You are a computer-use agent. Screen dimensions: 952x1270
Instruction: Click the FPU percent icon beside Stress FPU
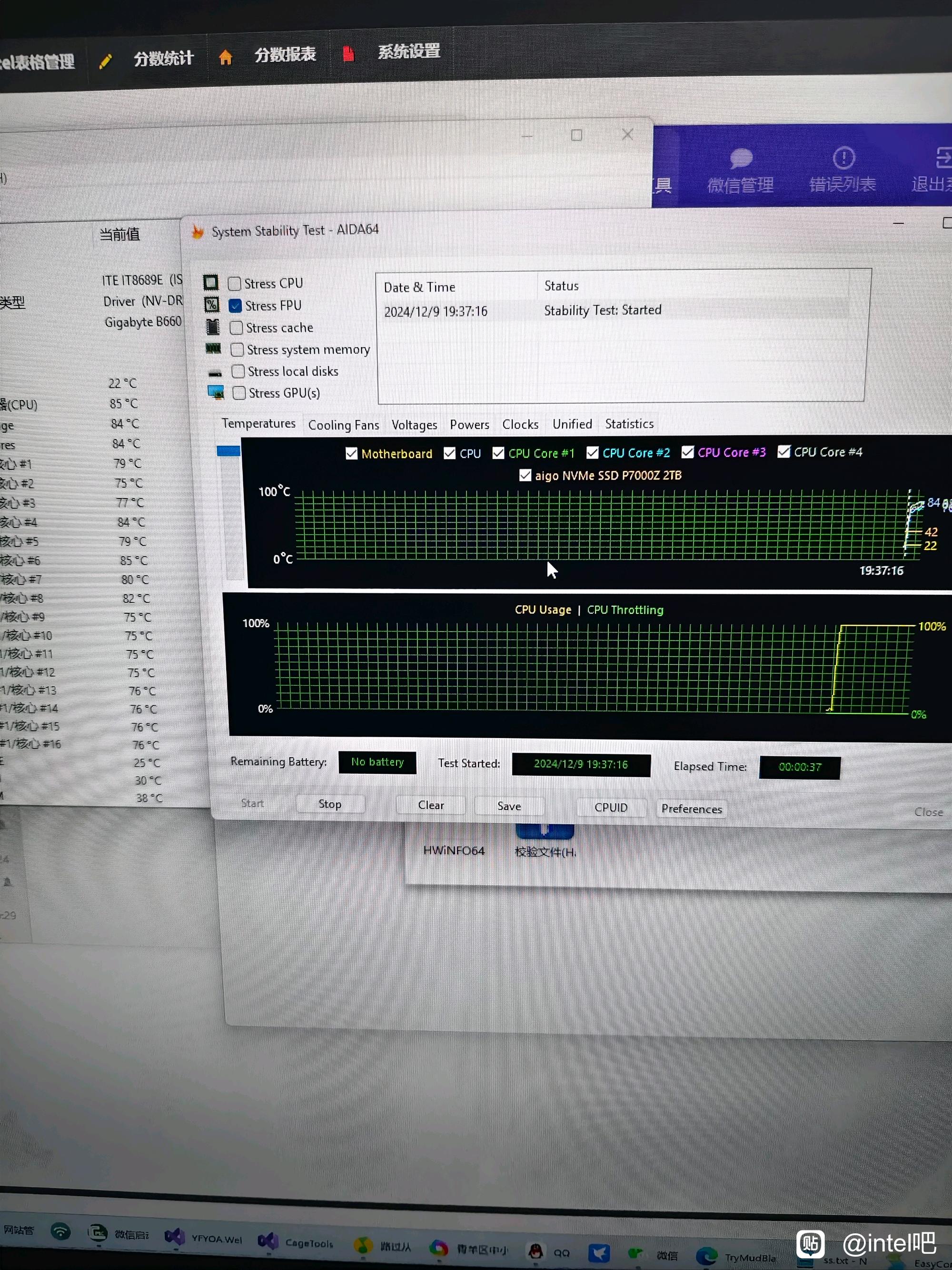click(x=212, y=304)
